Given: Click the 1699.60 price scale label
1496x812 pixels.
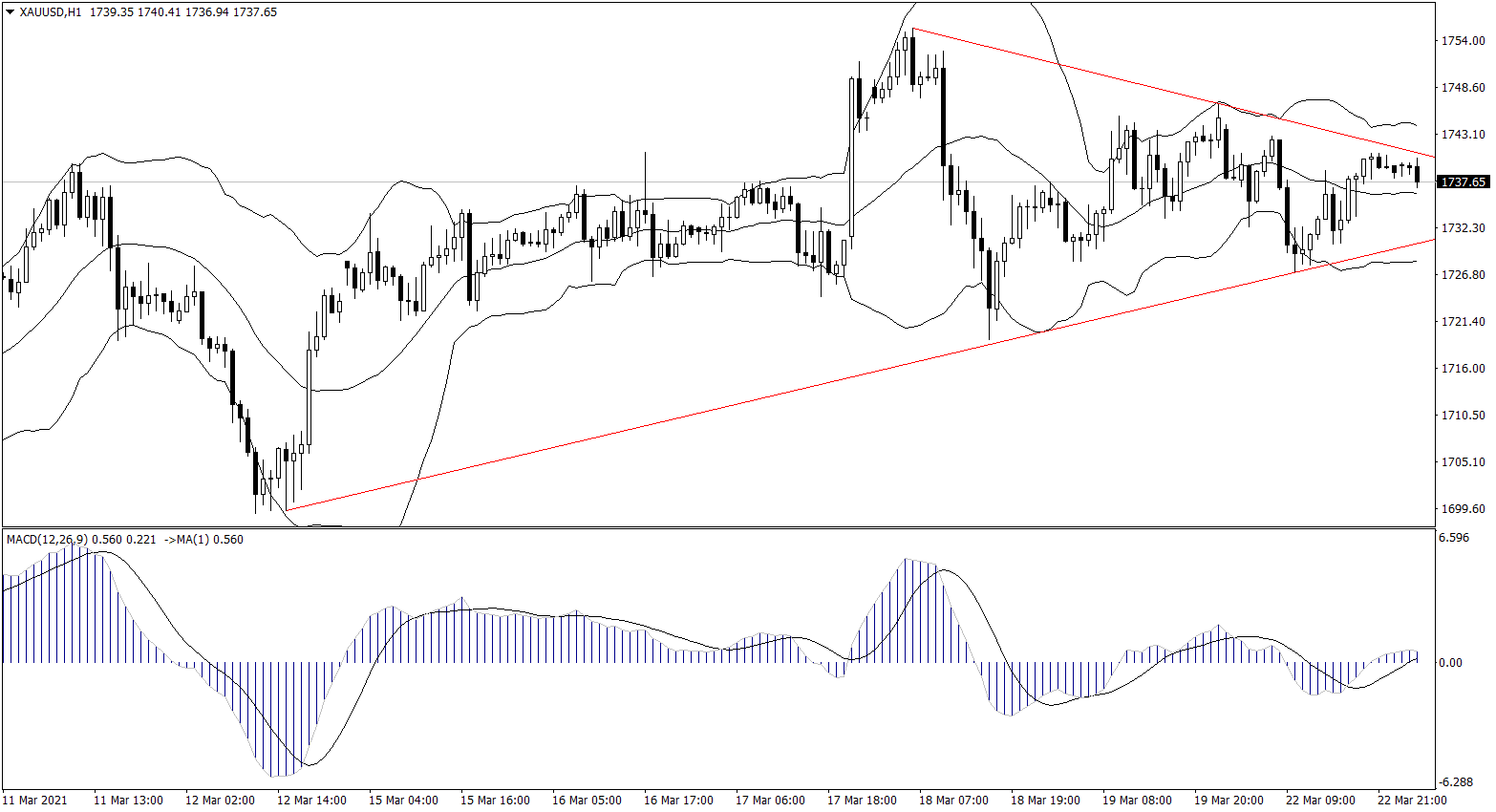Looking at the screenshot, I should 1463,509.
